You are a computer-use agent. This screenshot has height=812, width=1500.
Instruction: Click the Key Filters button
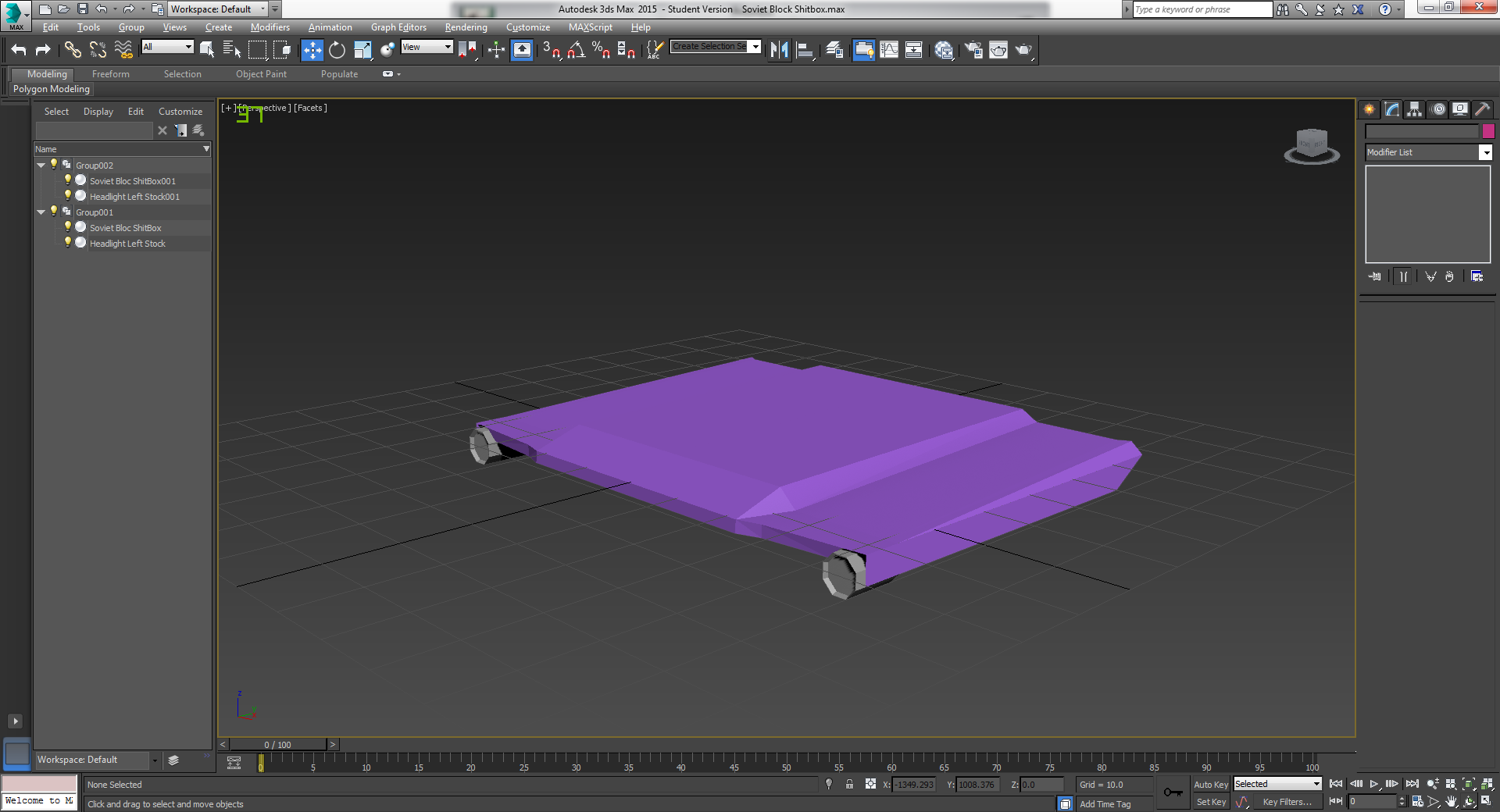coord(1286,802)
